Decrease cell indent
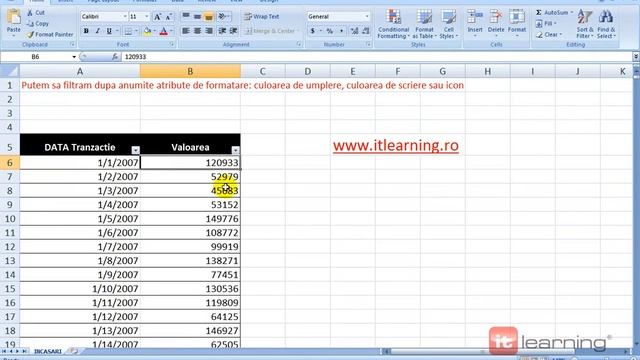Screen dimensions: 640x360 [222, 31]
